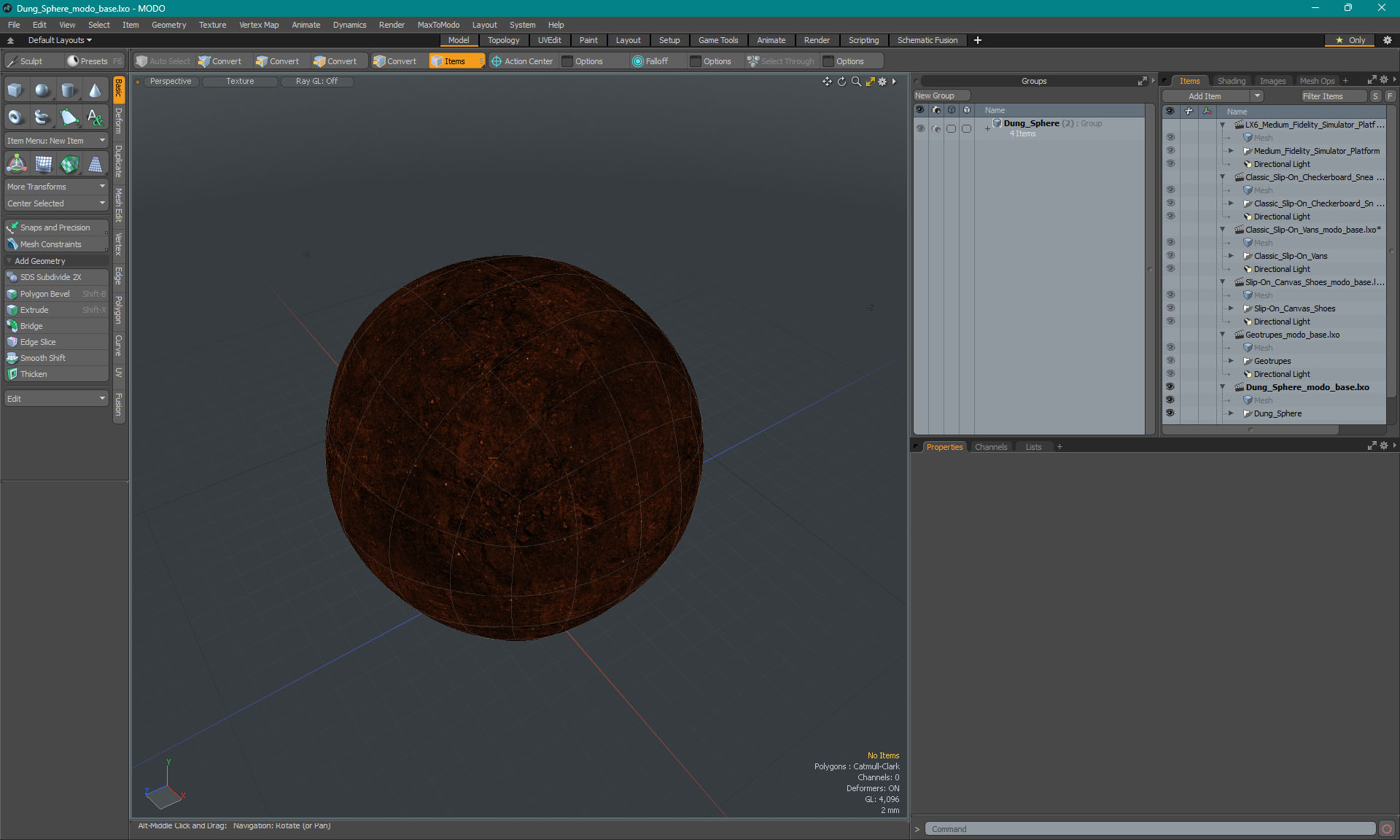1400x840 pixels.
Task: Switch to the Channels tab
Action: (x=991, y=447)
